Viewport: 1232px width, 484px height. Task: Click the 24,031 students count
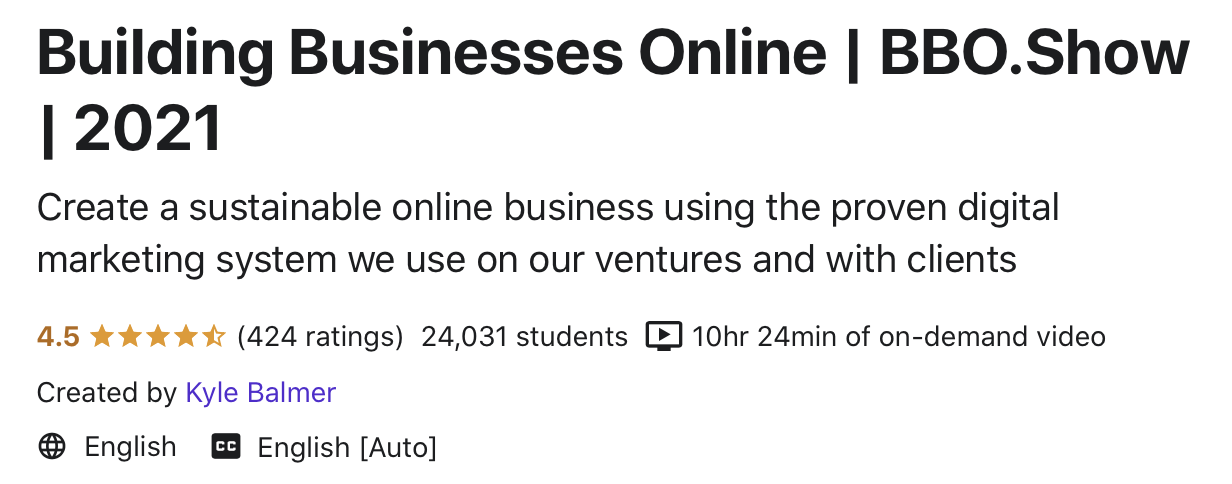pos(525,337)
